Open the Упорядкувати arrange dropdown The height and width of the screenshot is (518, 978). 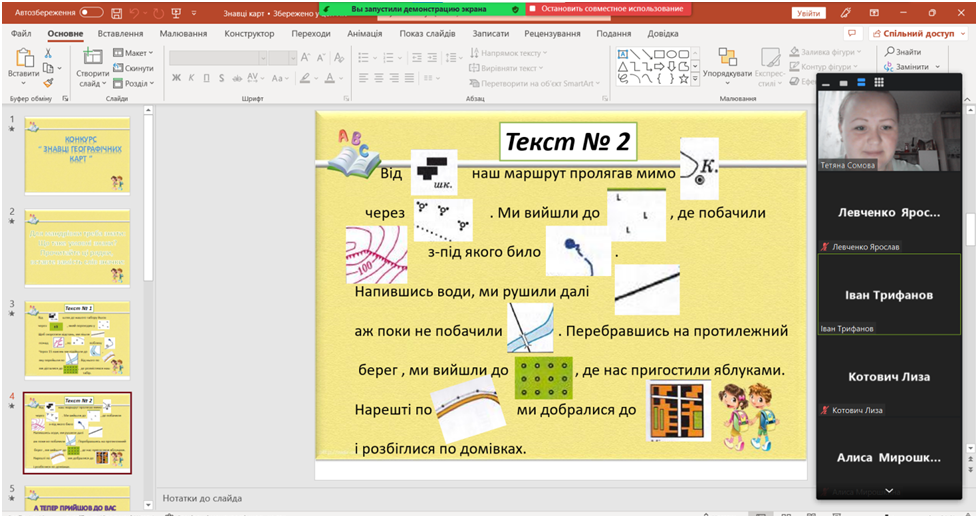(x=727, y=65)
